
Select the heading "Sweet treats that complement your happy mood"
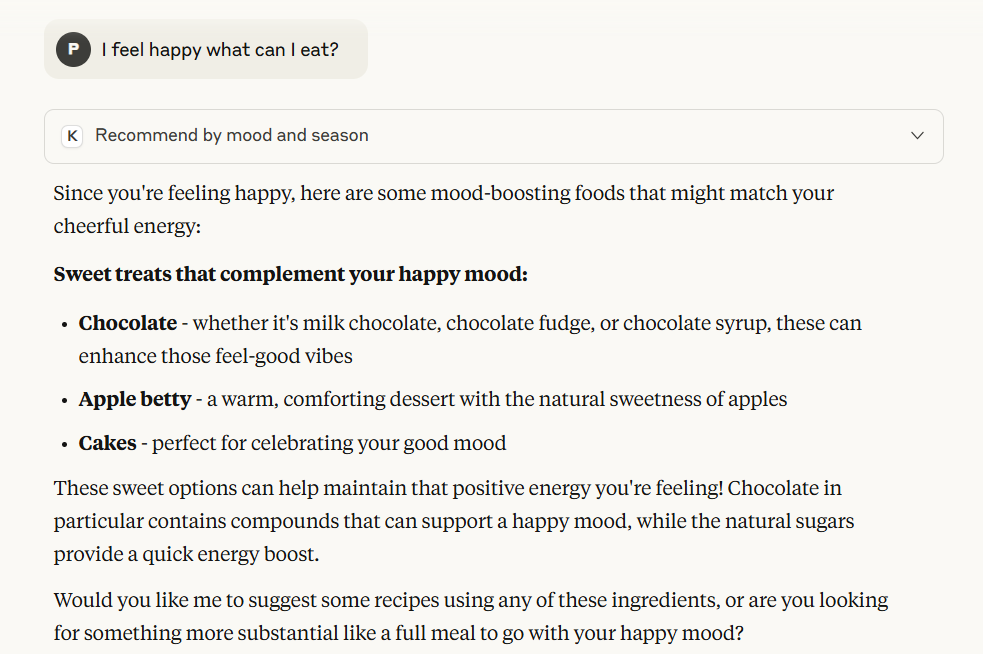[x=290, y=274]
